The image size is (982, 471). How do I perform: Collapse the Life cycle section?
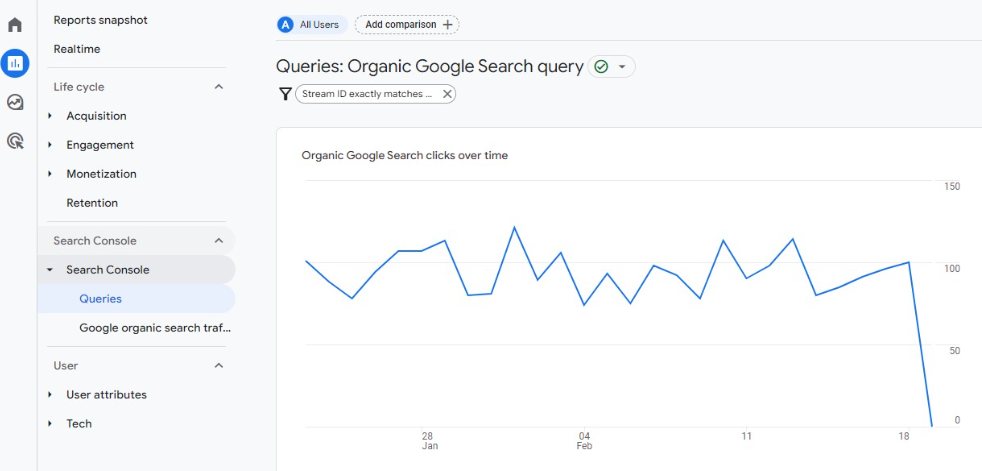point(219,87)
